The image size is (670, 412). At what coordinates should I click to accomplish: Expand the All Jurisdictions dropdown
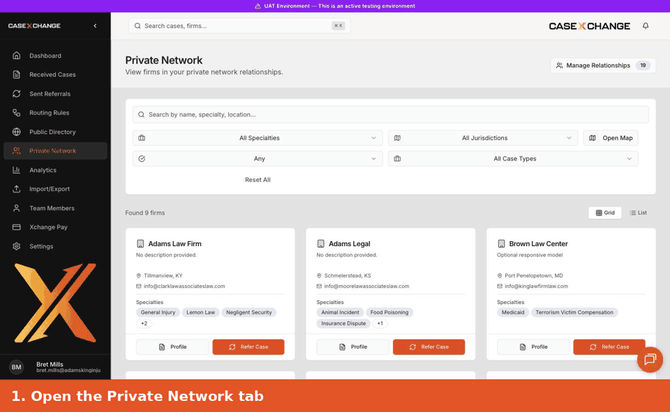click(483, 138)
